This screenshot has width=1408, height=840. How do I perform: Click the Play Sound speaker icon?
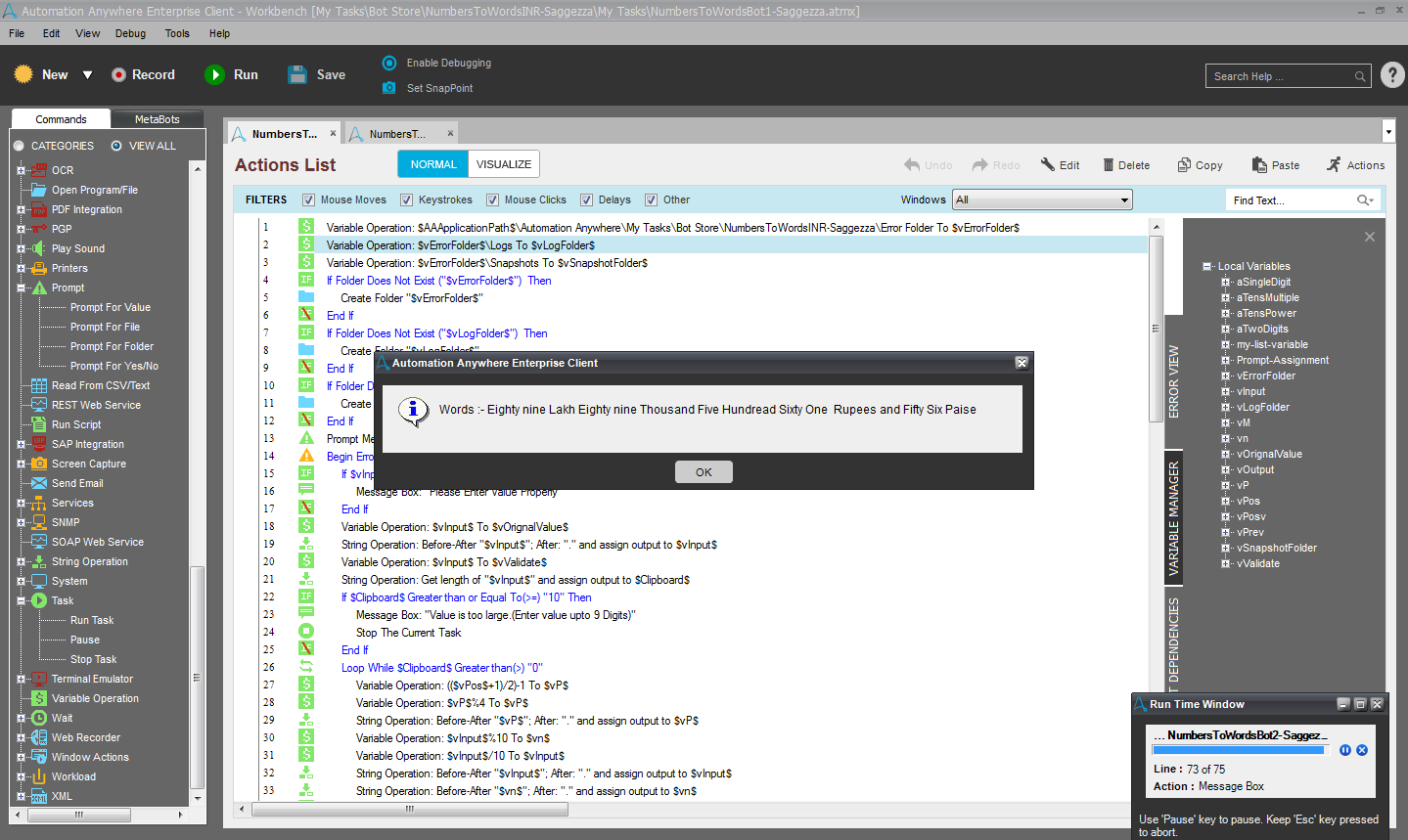pos(38,248)
